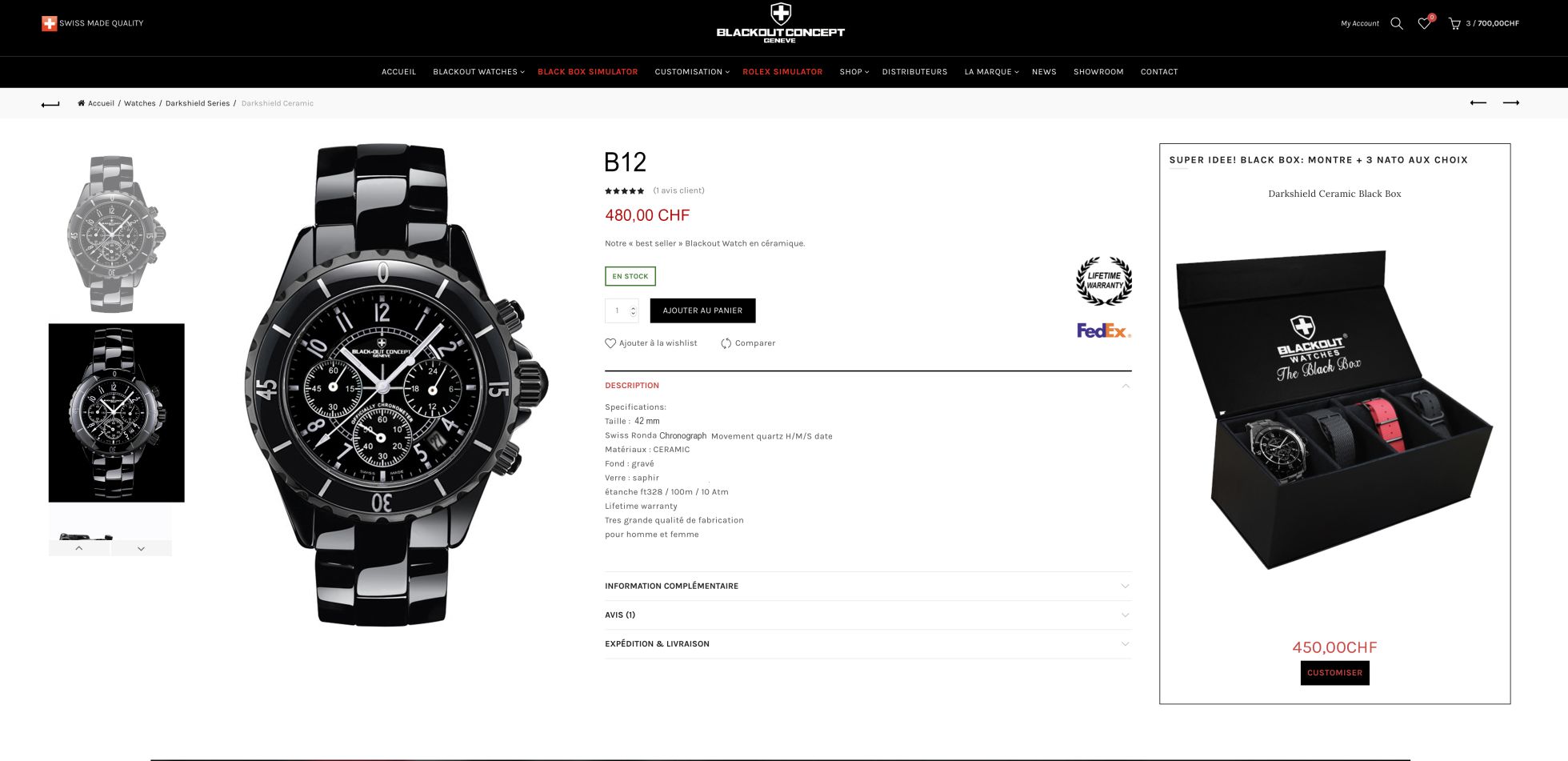Open the wishlist heart icon in header
The width and height of the screenshot is (1568, 761).
(x=1424, y=23)
